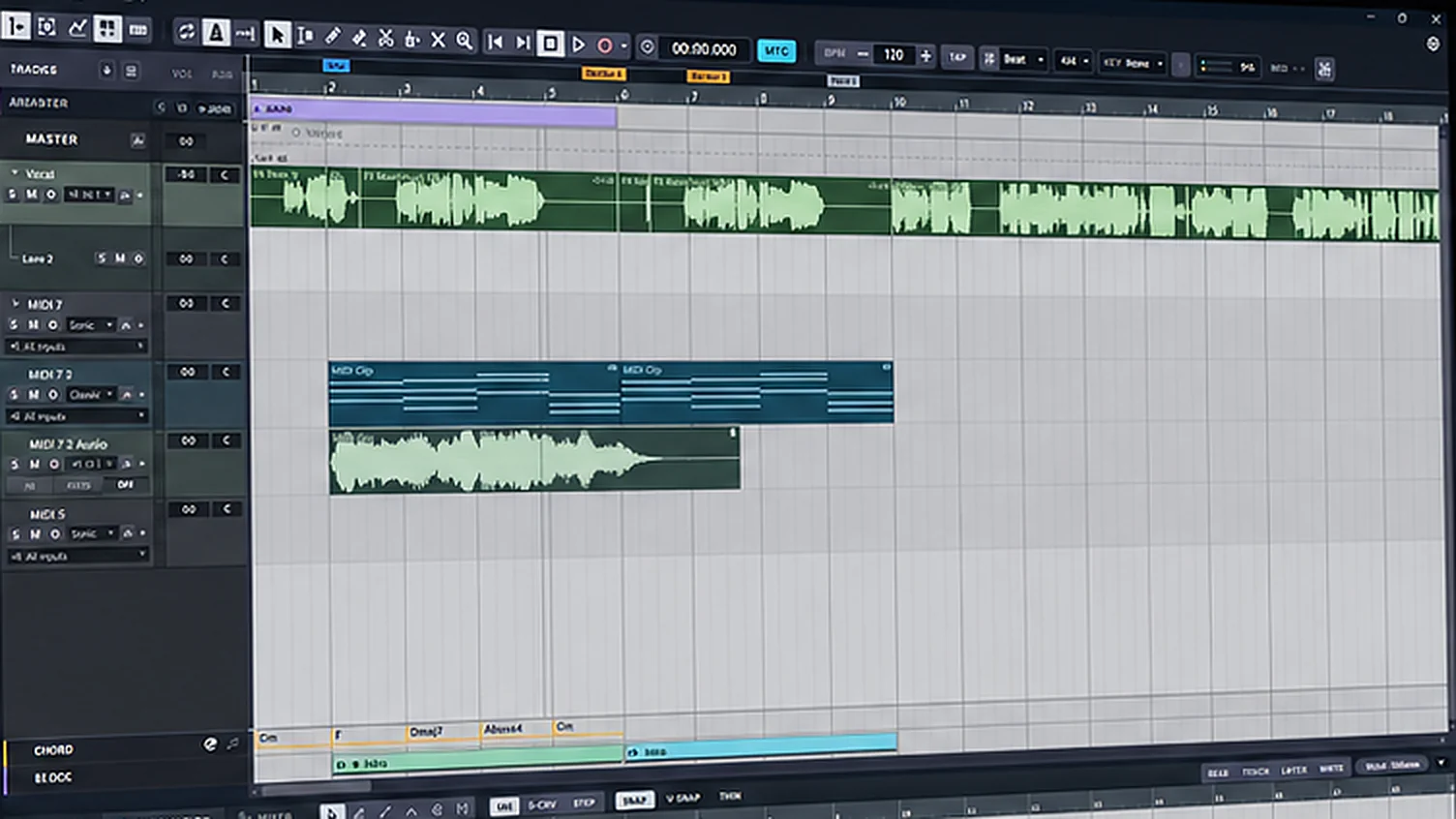Increase BPM with plus button
1456x819 pixels.
click(925, 56)
